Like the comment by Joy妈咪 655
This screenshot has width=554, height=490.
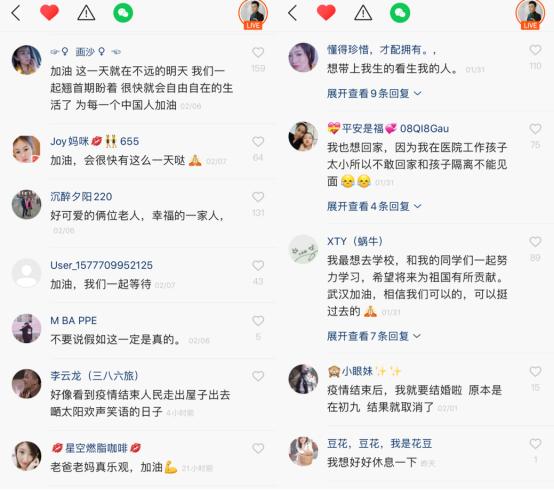click(258, 142)
